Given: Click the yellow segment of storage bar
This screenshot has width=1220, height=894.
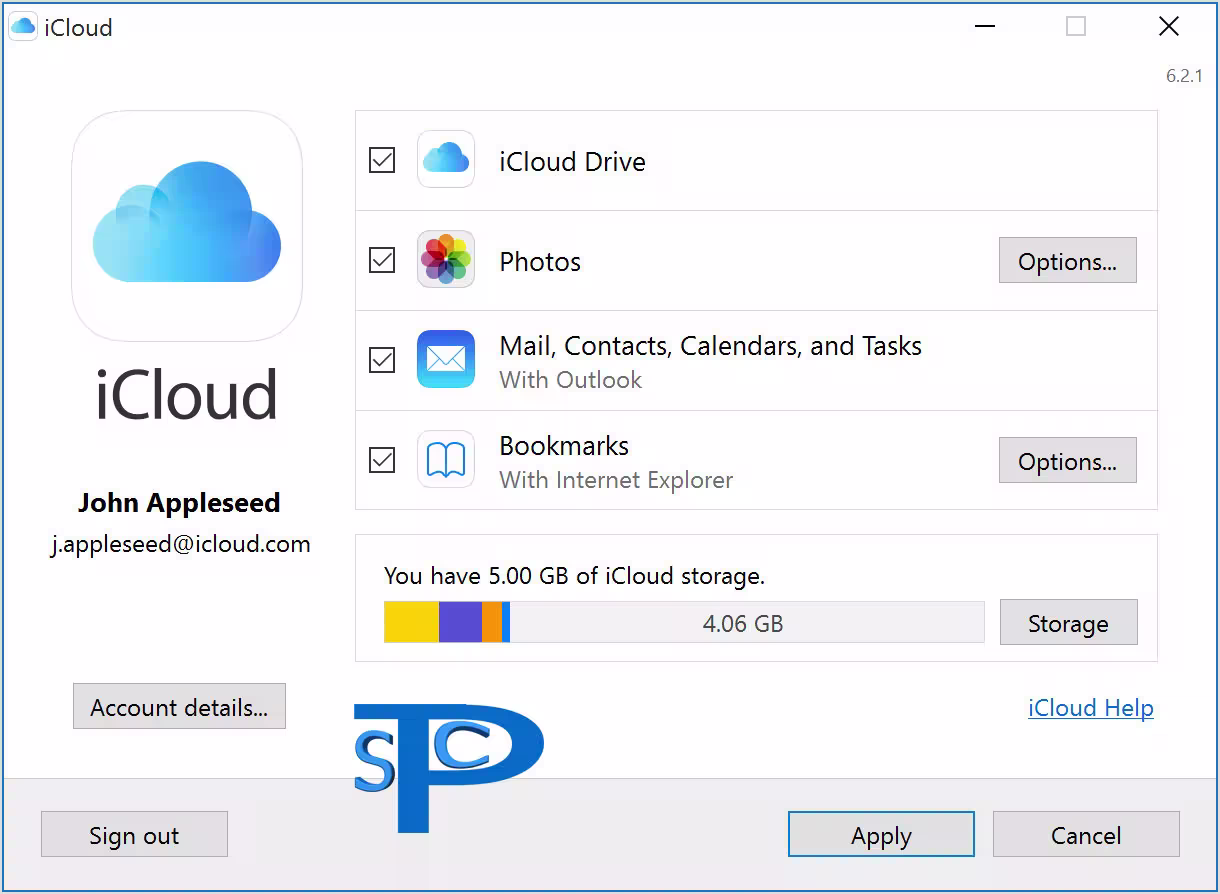Looking at the screenshot, I should pos(411,622).
